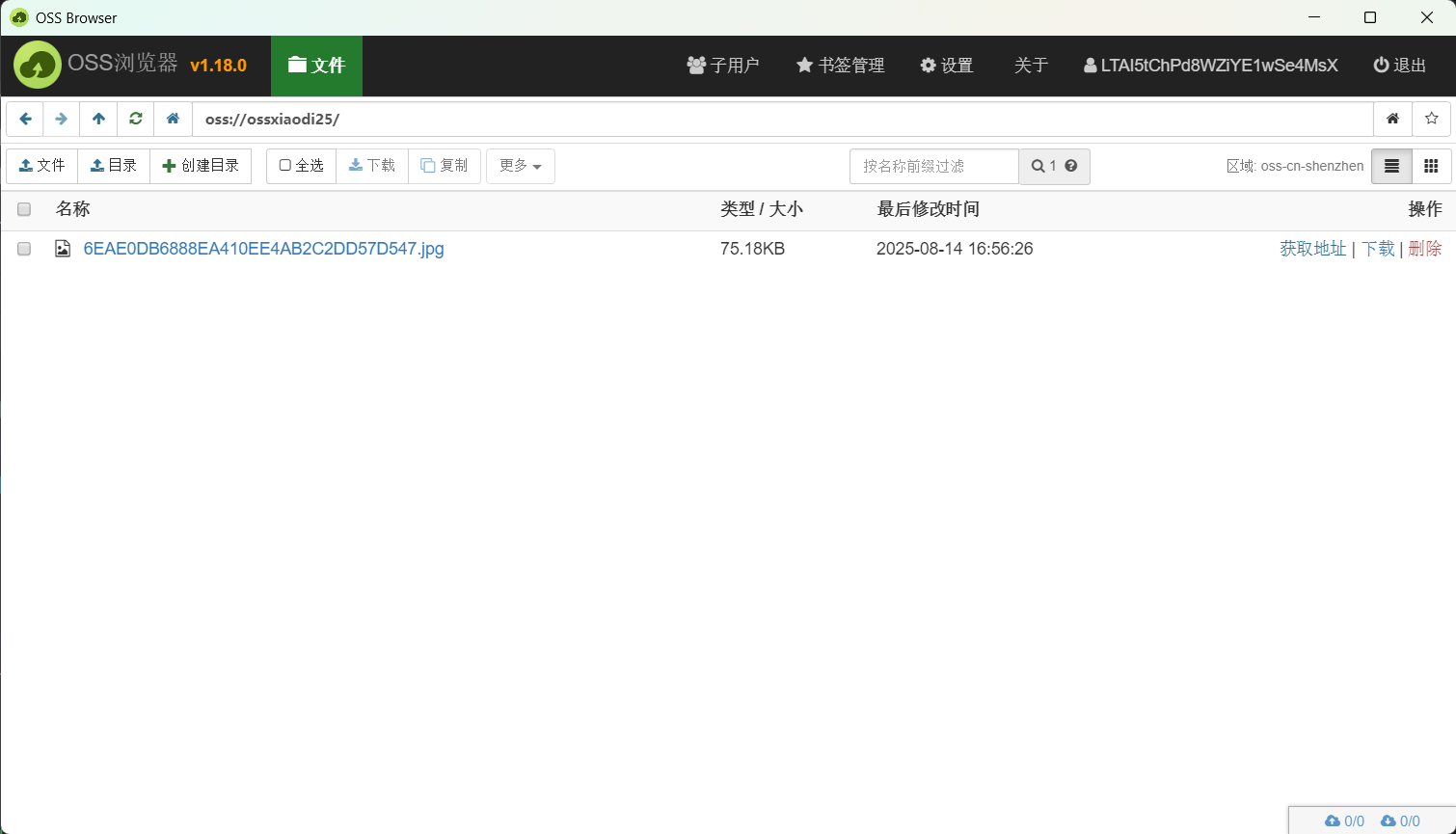Image resolution: width=1456 pixels, height=834 pixels.
Task: Open the 6EAE0DB6888EA410EE4AB2C2DD57D547.jpg file
Action: pyautogui.click(x=264, y=249)
